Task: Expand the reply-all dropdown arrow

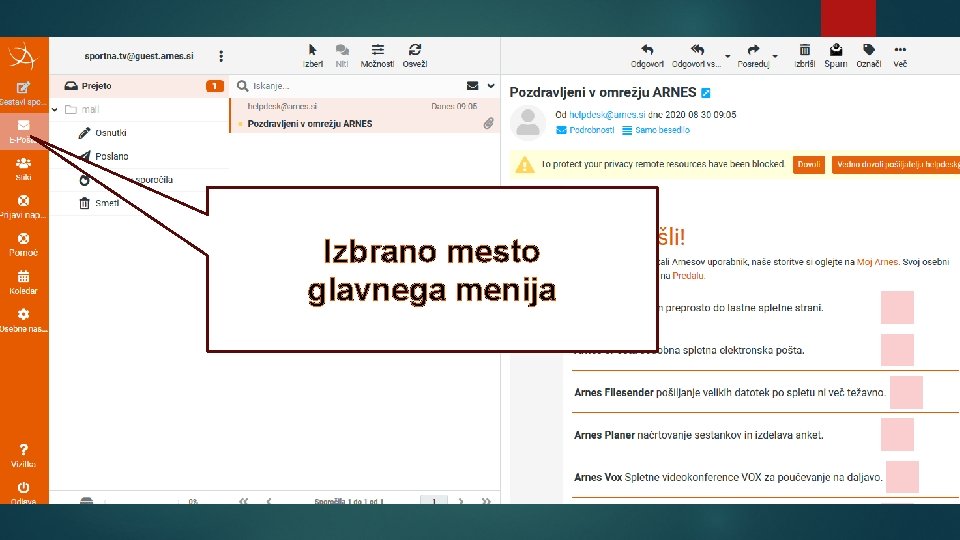Action: (727, 56)
